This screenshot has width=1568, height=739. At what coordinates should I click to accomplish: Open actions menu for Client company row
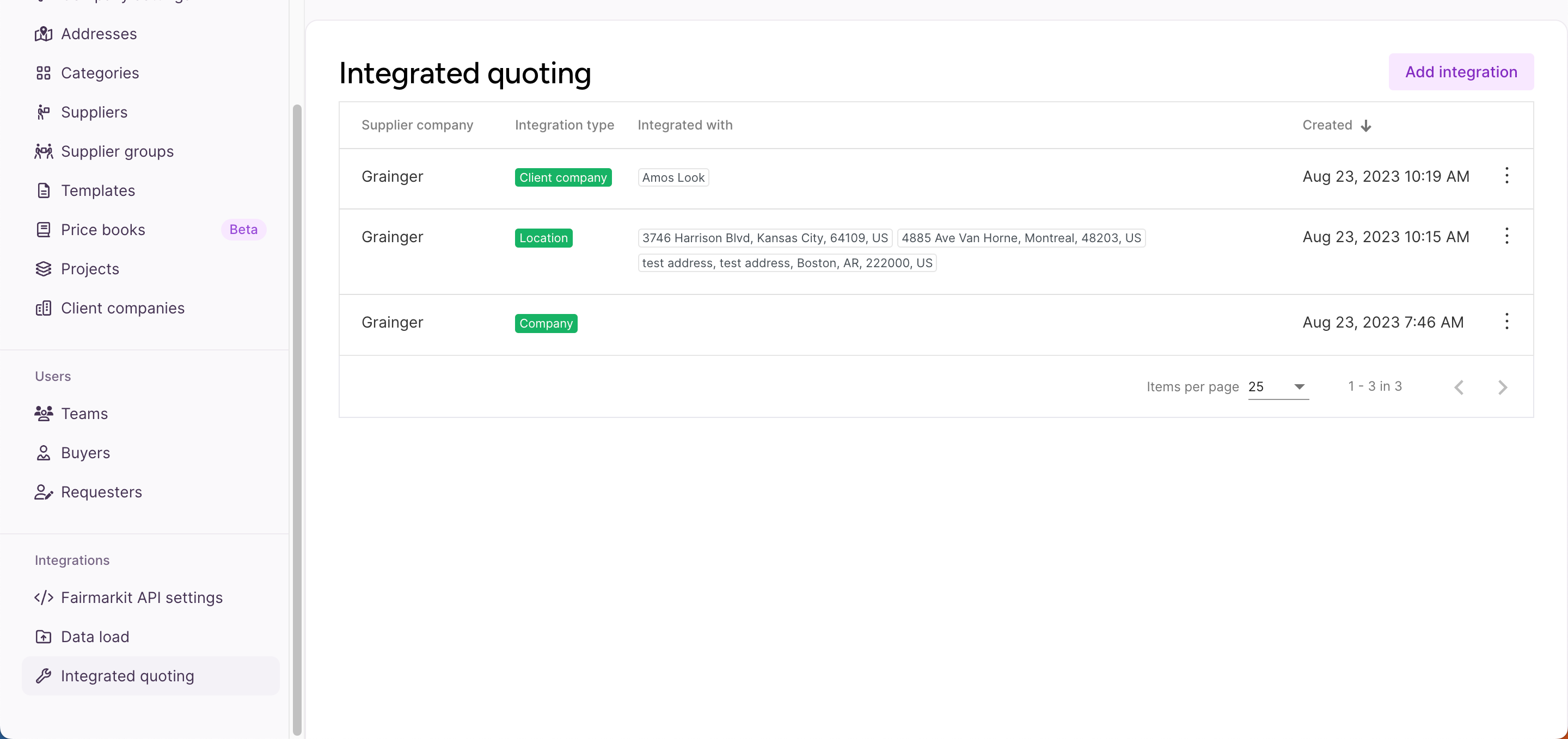click(1506, 176)
